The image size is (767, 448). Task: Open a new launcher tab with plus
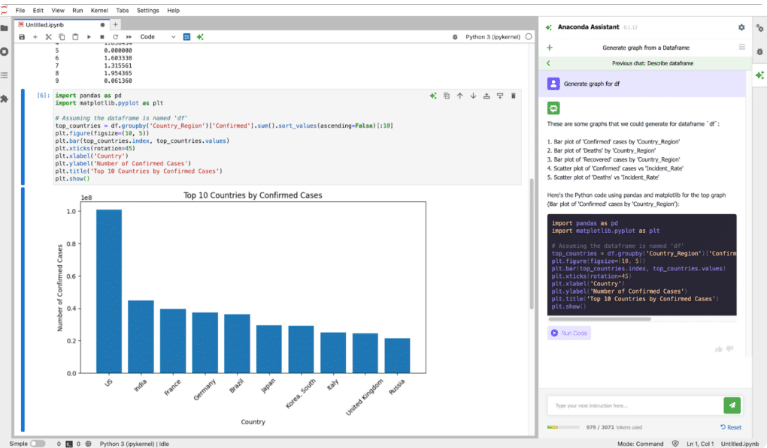pyautogui.click(x=115, y=24)
